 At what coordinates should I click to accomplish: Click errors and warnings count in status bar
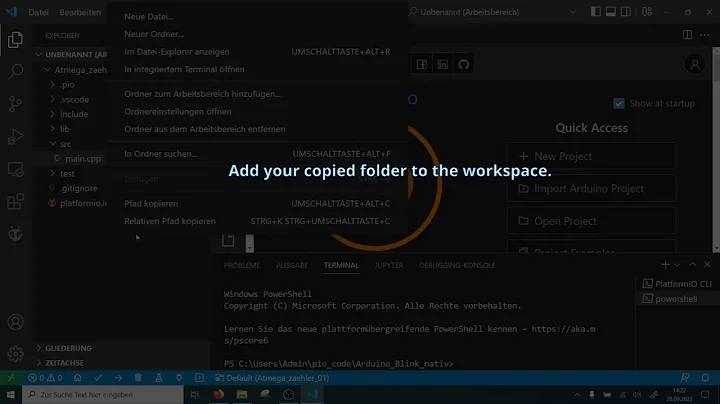pyautogui.click(x=45, y=378)
